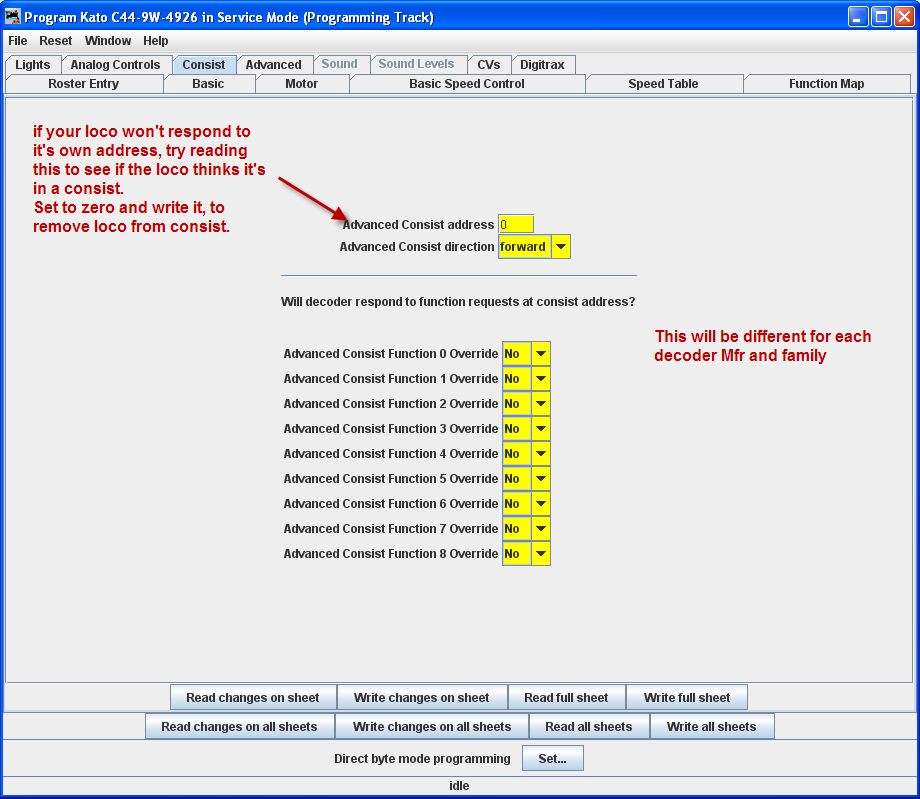Click the Set... programming mode button
The image size is (920, 799).
(x=552, y=759)
